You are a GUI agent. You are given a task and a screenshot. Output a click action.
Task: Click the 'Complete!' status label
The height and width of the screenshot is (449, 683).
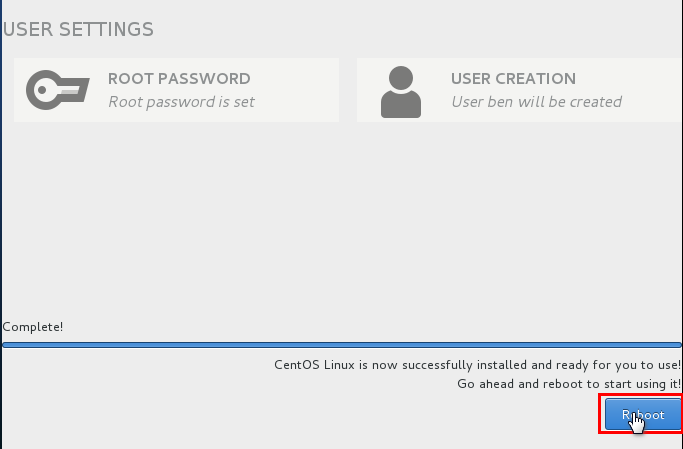tap(33, 327)
